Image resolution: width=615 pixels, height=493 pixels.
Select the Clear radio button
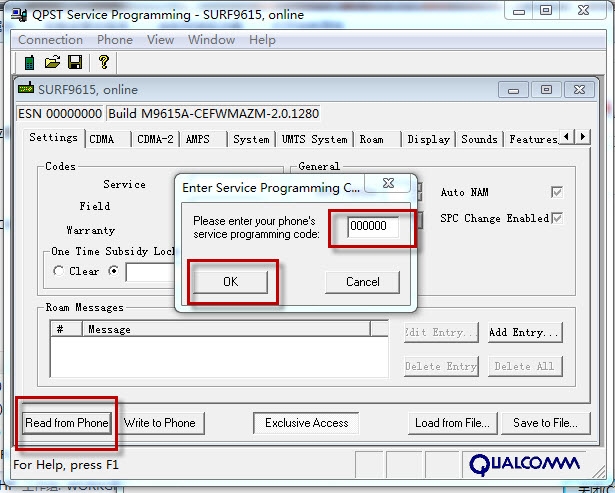click(x=58, y=271)
